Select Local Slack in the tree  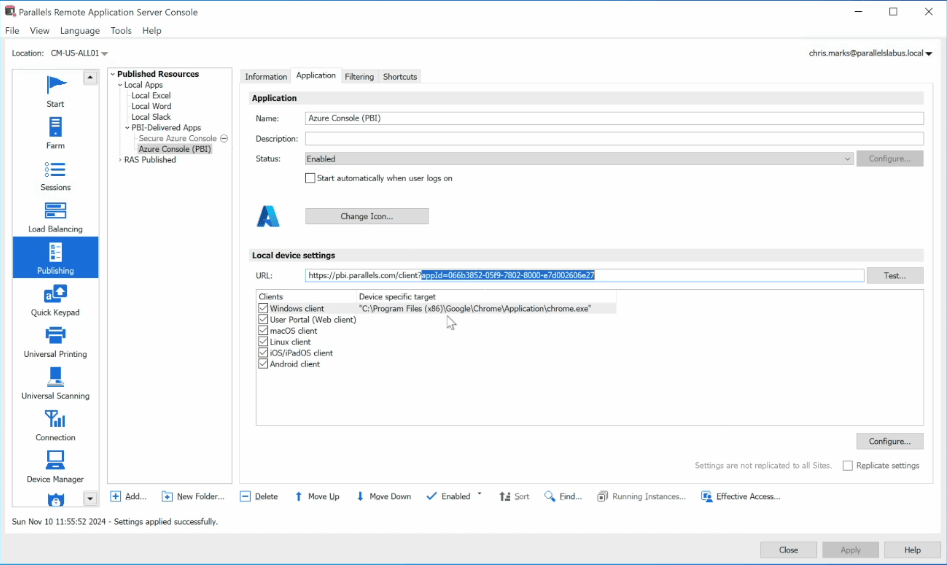tap(151, 117)
